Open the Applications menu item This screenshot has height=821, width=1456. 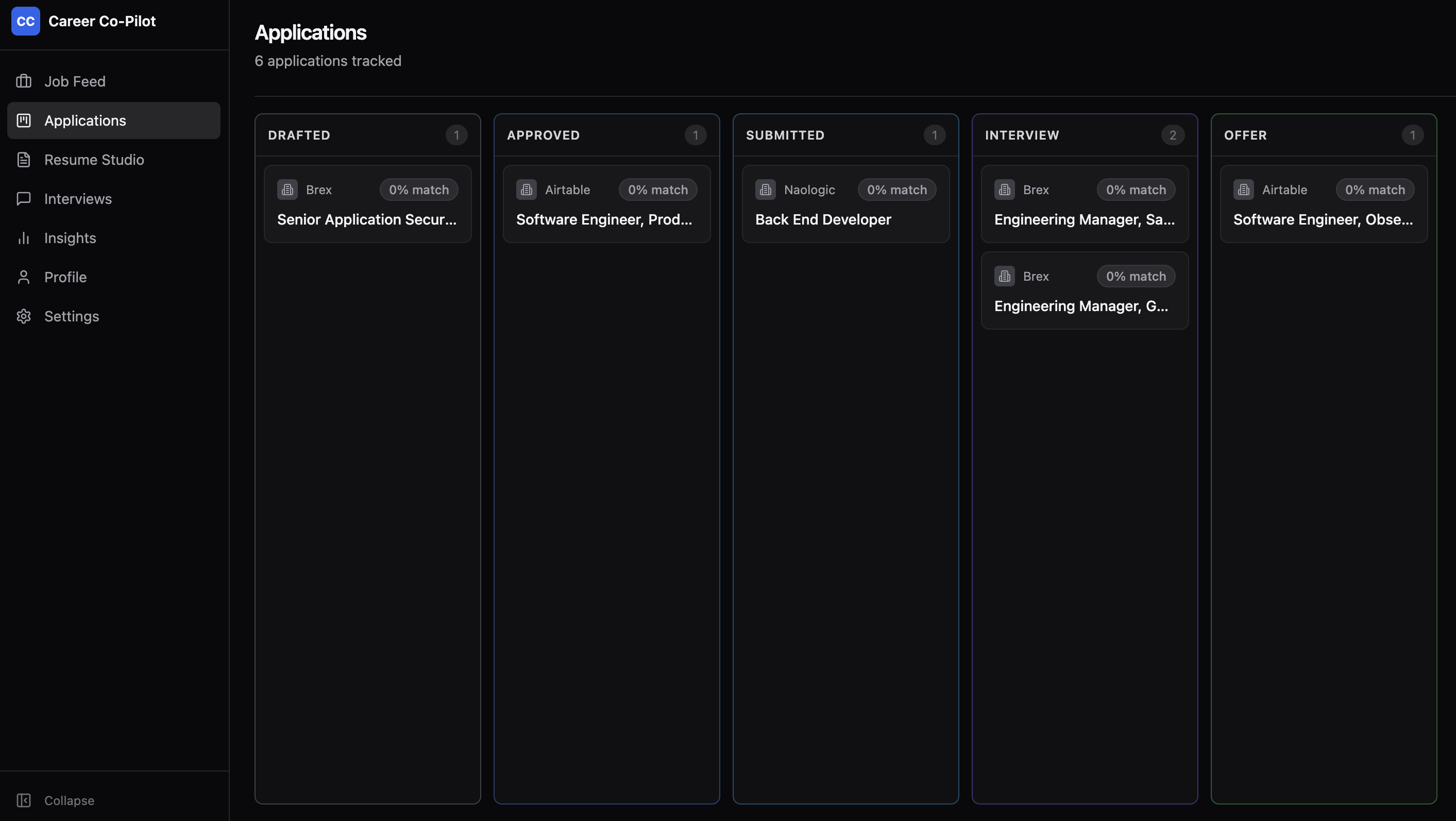[x=85, y=121]
